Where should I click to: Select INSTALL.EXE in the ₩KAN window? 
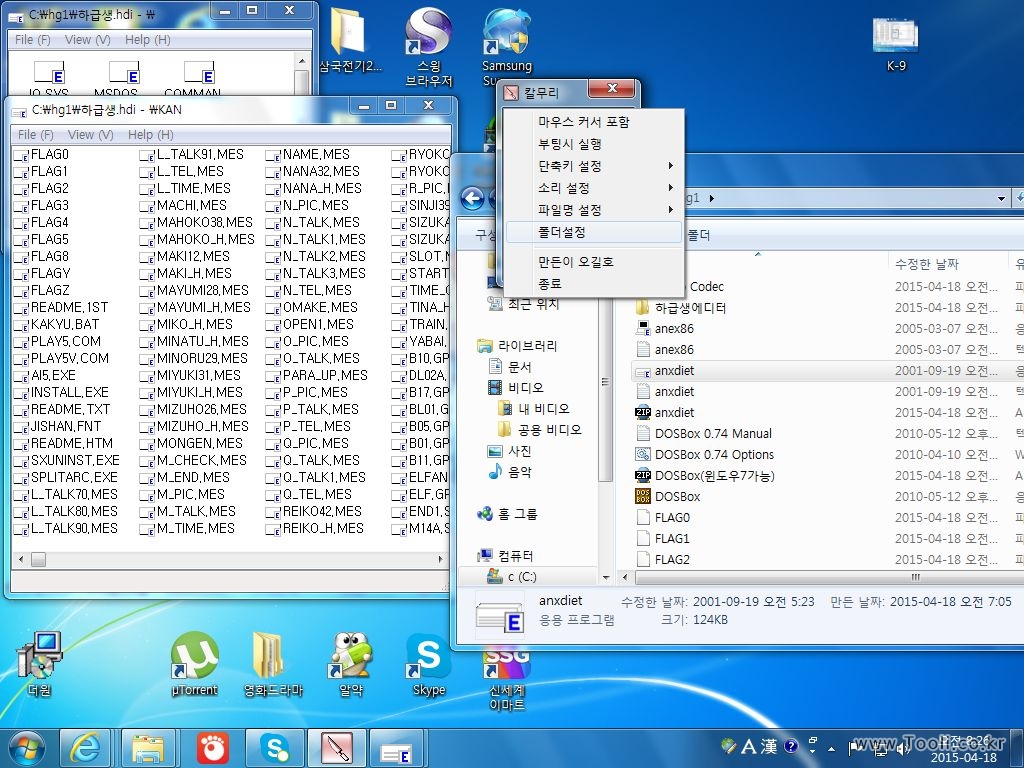(x=61, y=392)
